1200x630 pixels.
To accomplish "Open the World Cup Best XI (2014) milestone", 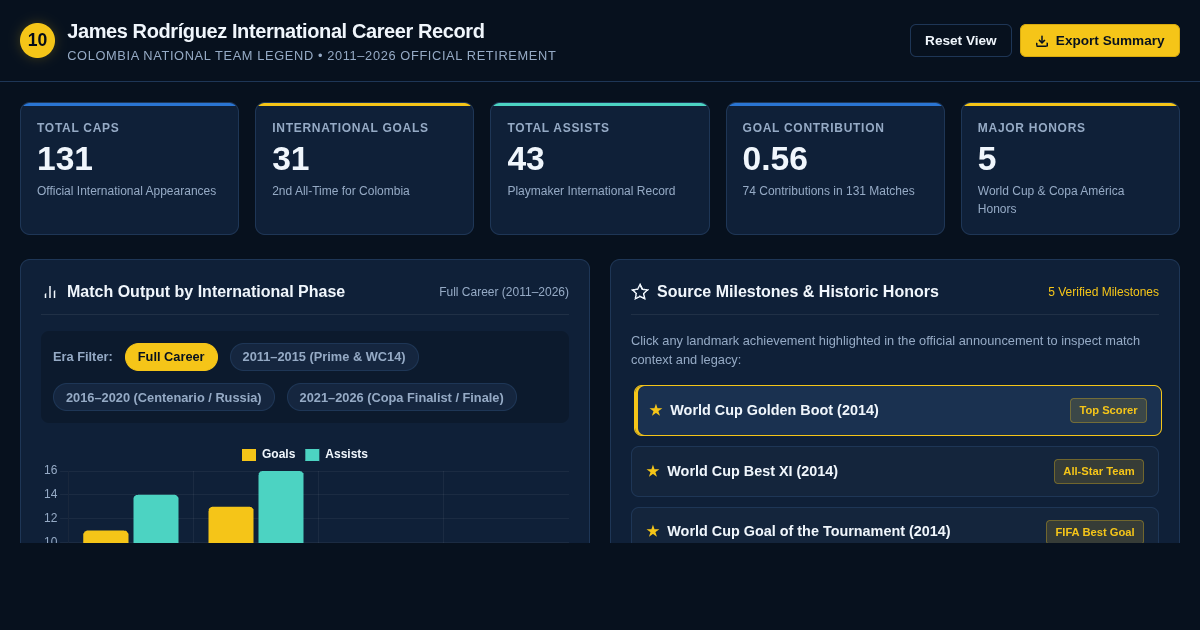I will click(x=895, y=471).
